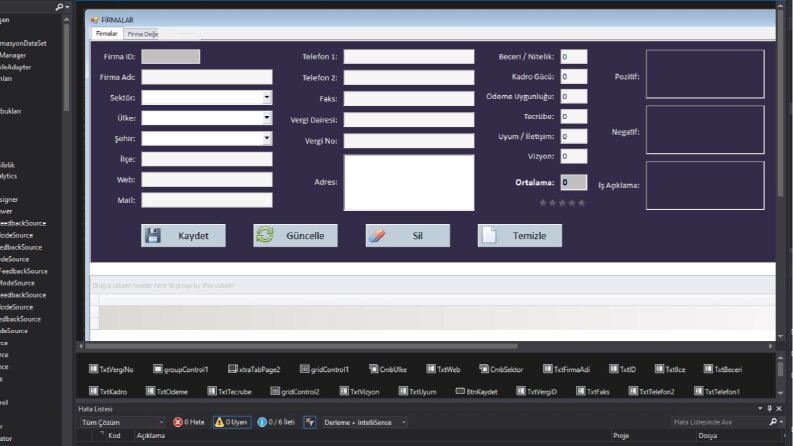The width and height of the screenshot is (793, 446).
Task: Open the Şehir dropdown arrow
Action: pos(267,138)
